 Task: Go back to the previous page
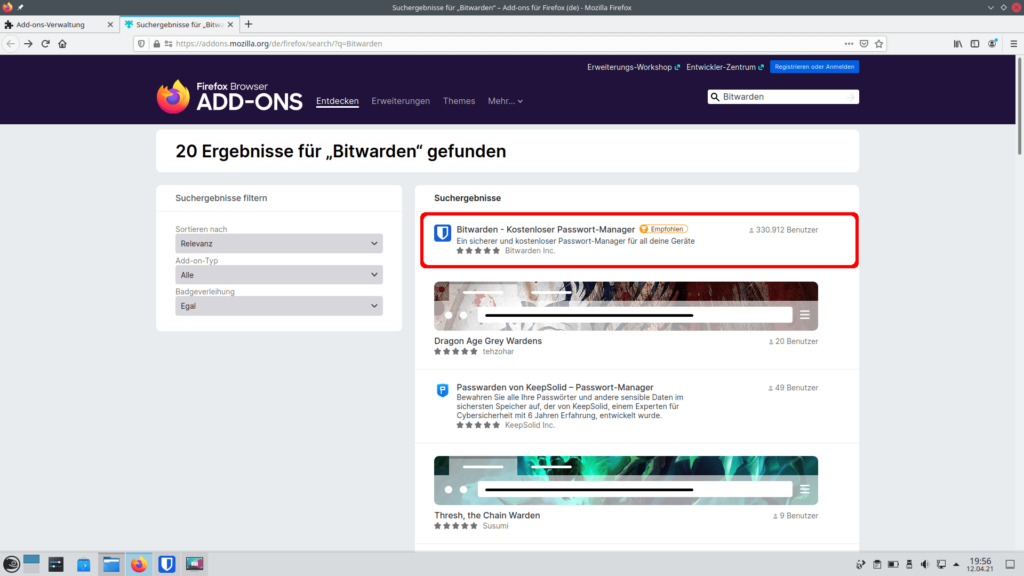click(10, 44)
